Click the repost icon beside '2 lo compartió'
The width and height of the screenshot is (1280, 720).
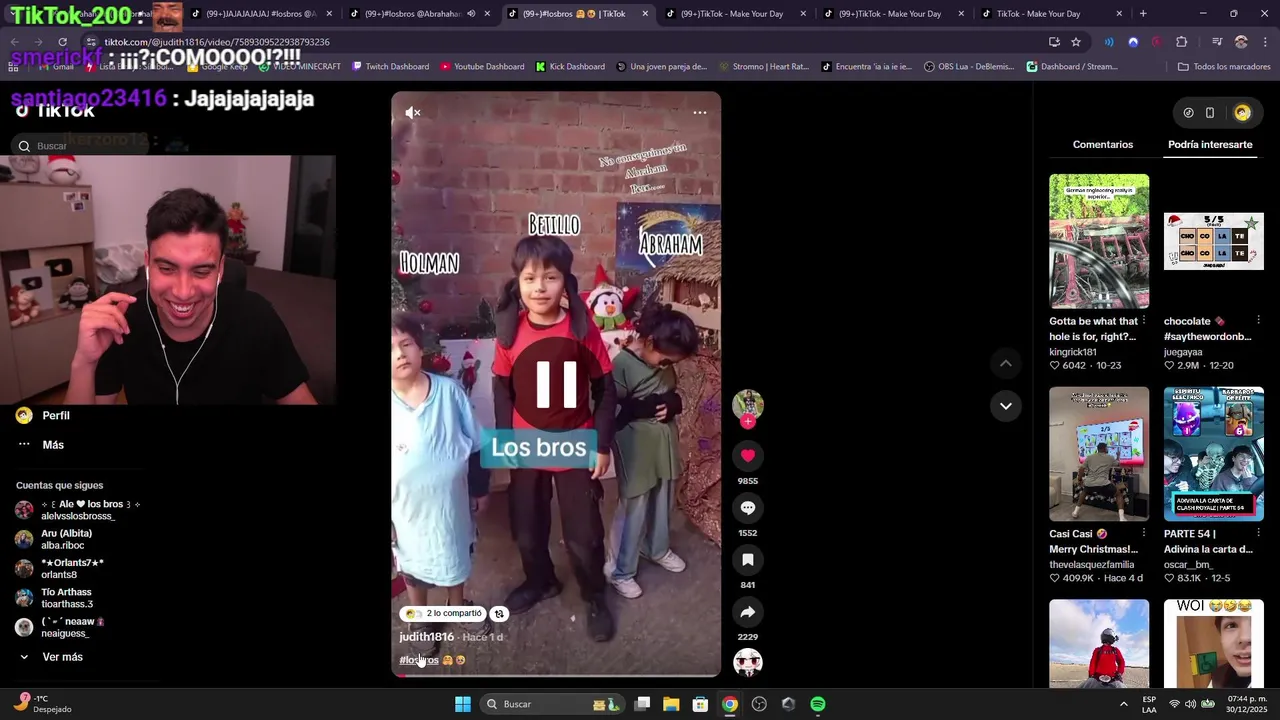(x=499, y=614)
